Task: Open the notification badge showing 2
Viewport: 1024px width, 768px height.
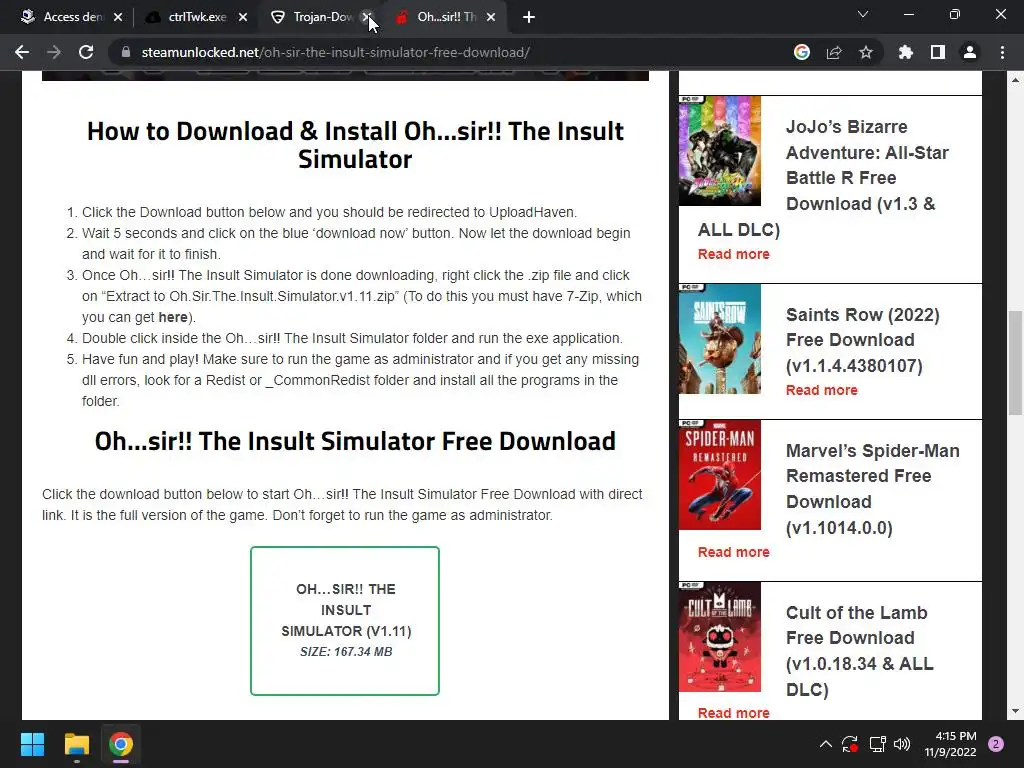Action: coord(996,744)
